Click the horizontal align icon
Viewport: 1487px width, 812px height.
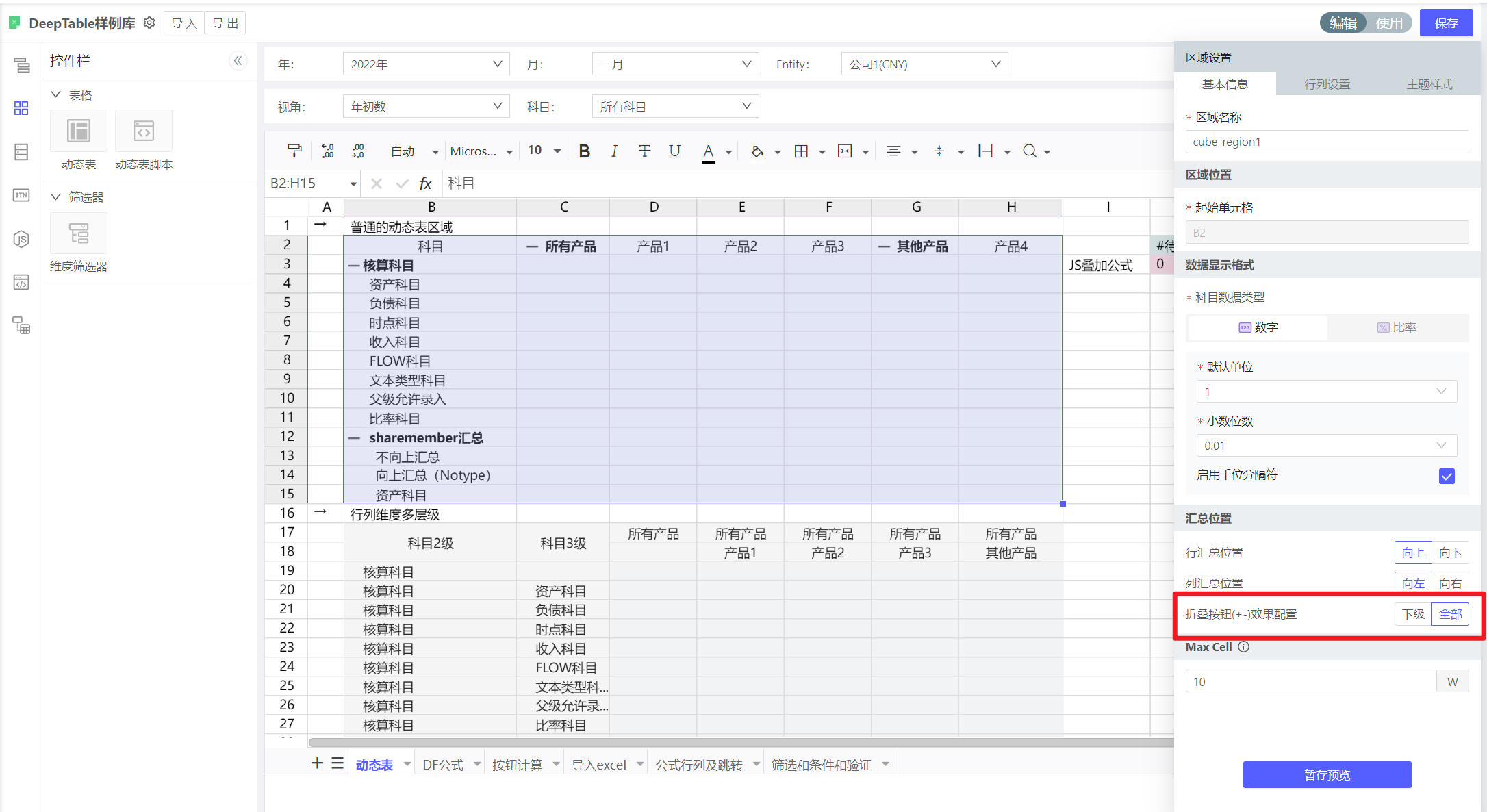tap(893, 151)
